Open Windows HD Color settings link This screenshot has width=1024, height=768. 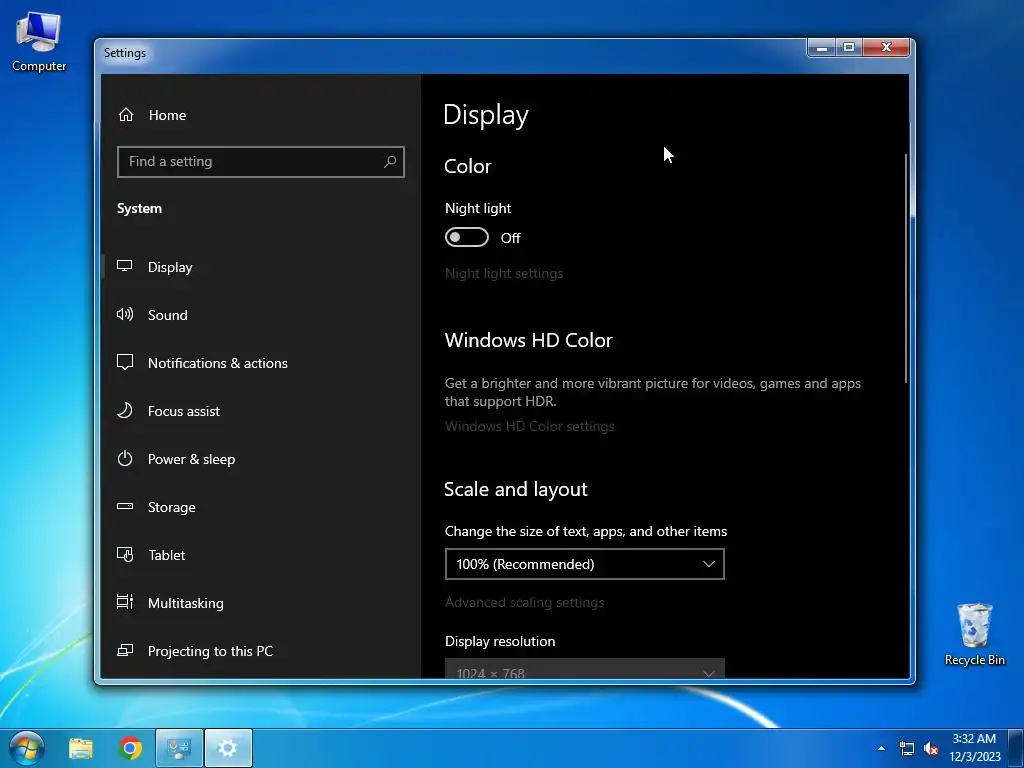pos(530,426)
